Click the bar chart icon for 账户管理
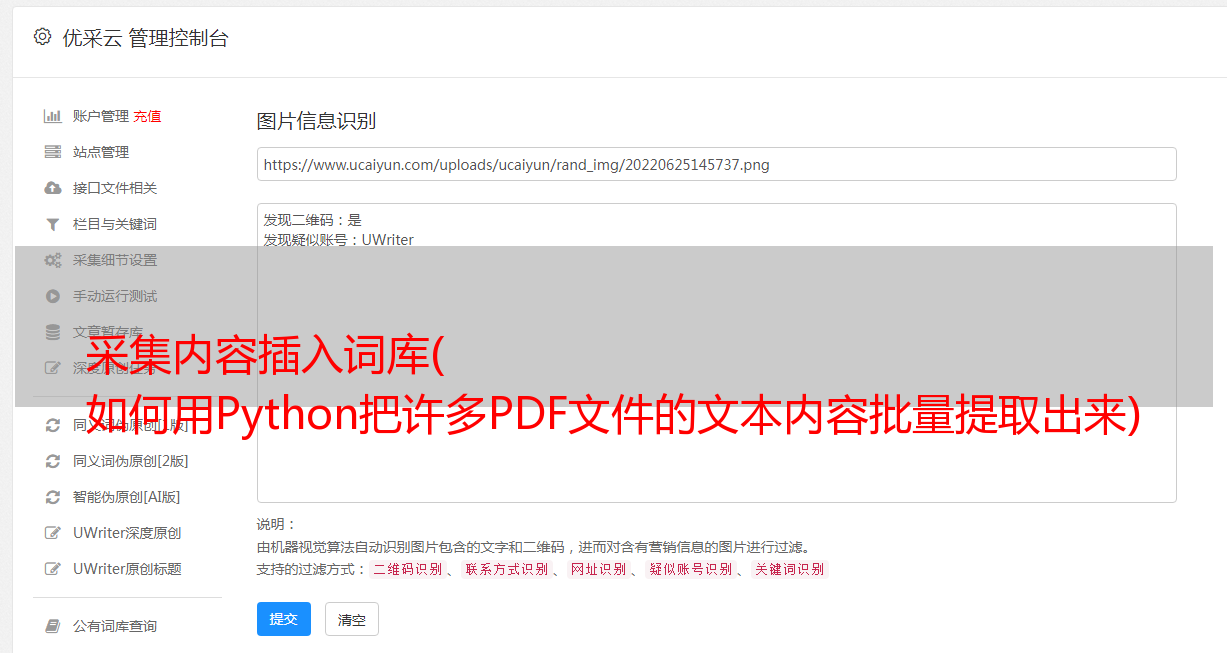 tap(53, 116)
